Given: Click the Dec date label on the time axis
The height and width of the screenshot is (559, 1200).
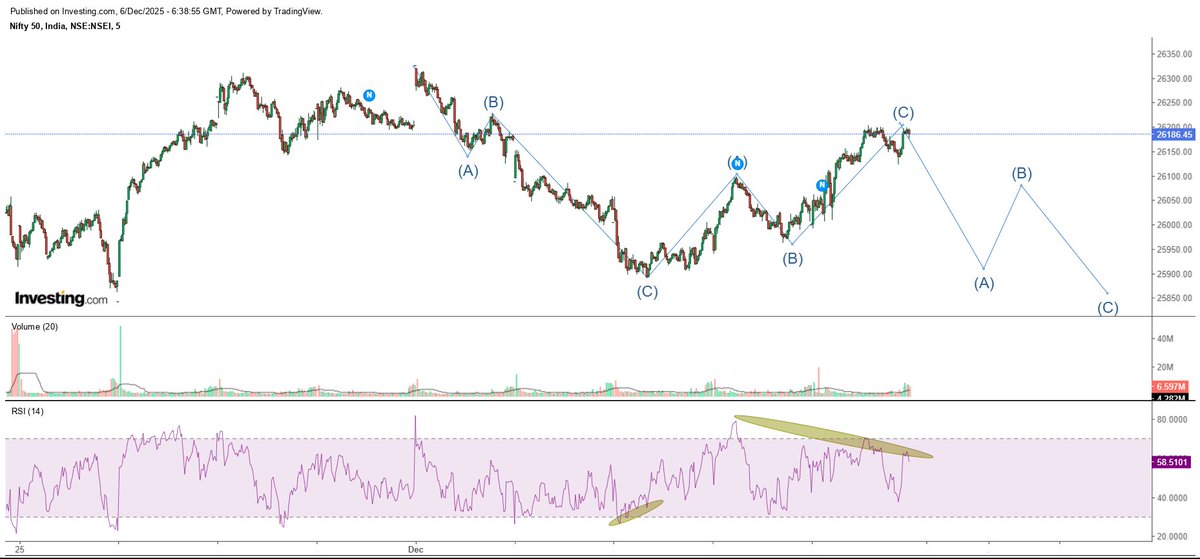Looking at the screenshot, I should point(416,550).
